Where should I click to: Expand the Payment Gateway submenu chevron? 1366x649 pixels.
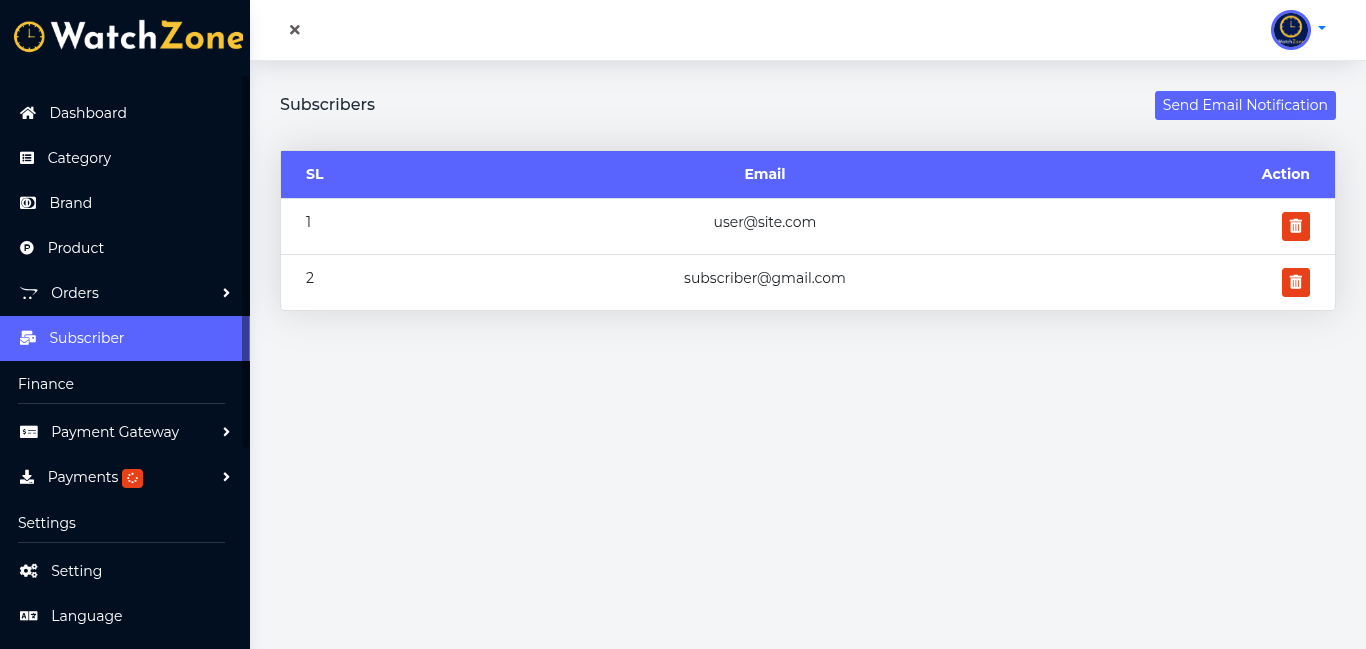pyautogui.click(x=227, y=432)
